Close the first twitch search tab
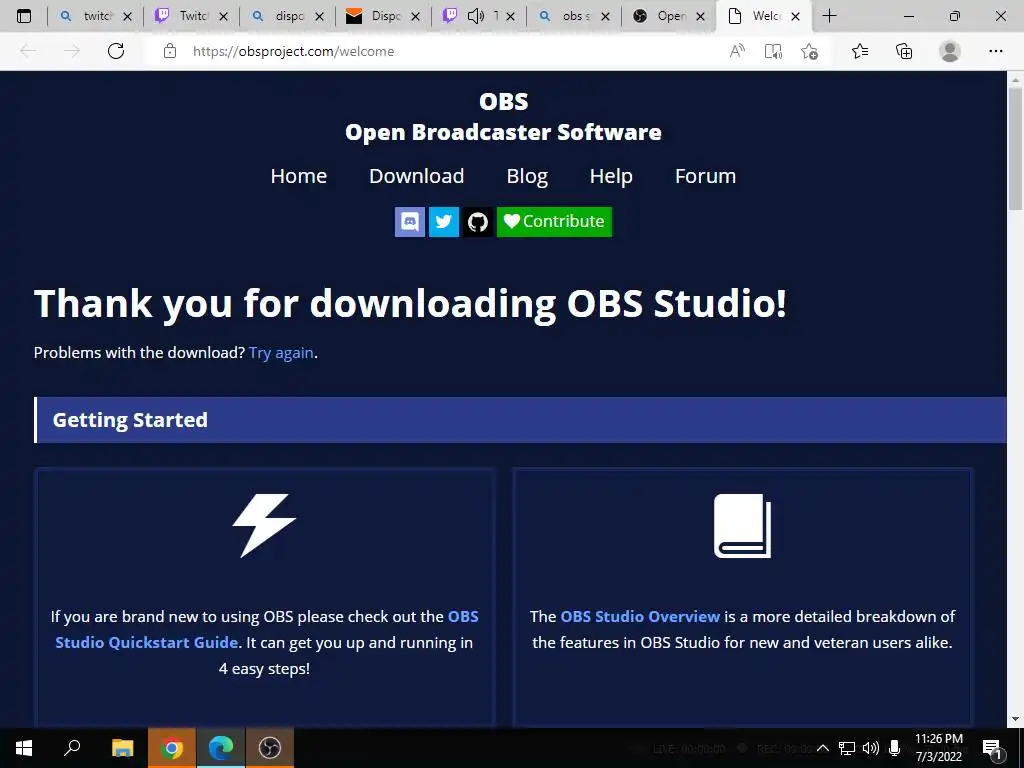 point(127,16)
